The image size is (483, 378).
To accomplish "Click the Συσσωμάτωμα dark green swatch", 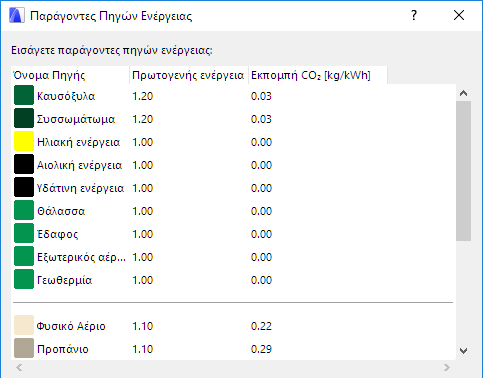I will [x=24, y=118].
